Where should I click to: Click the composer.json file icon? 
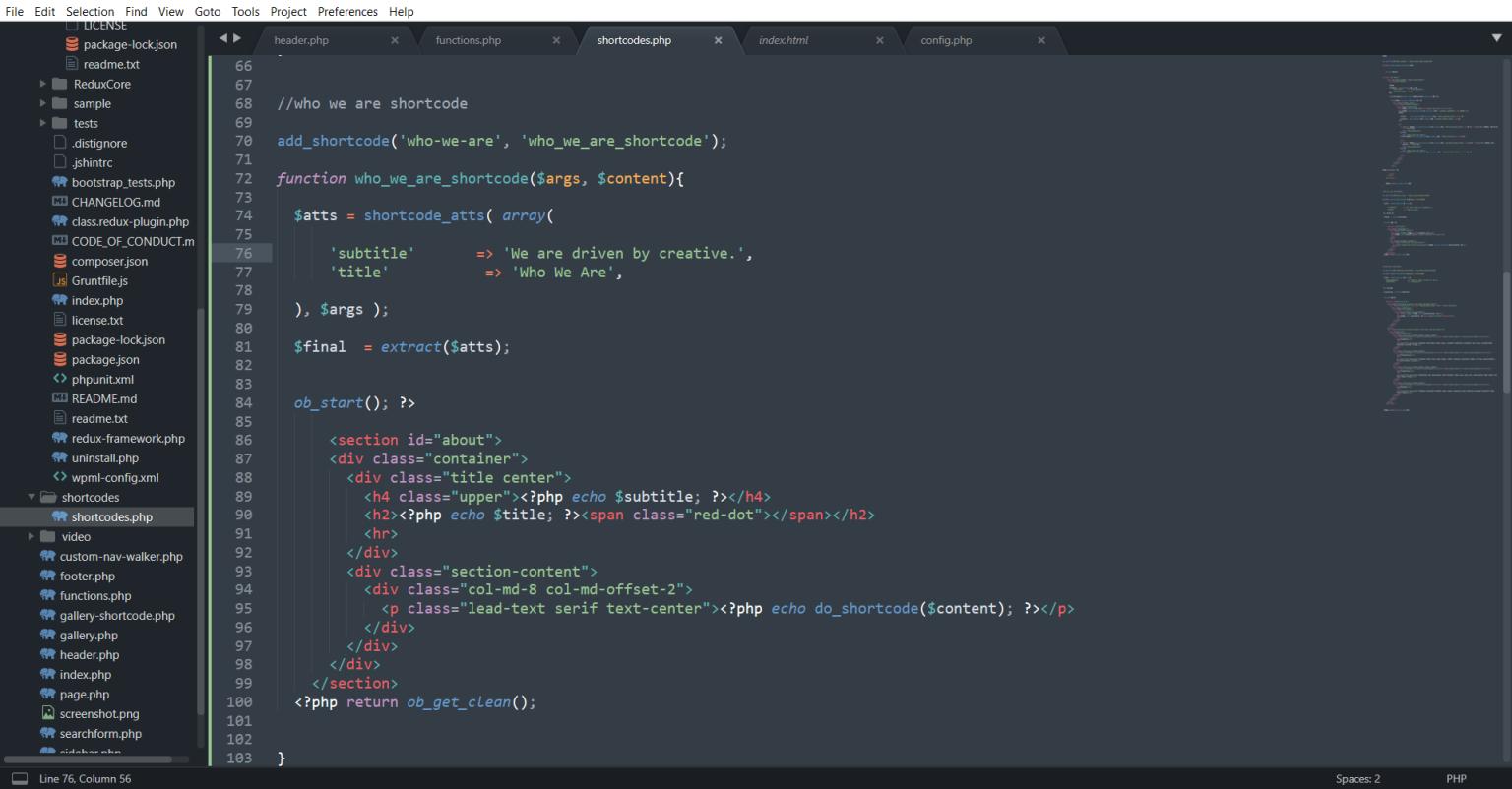(60, 261)
